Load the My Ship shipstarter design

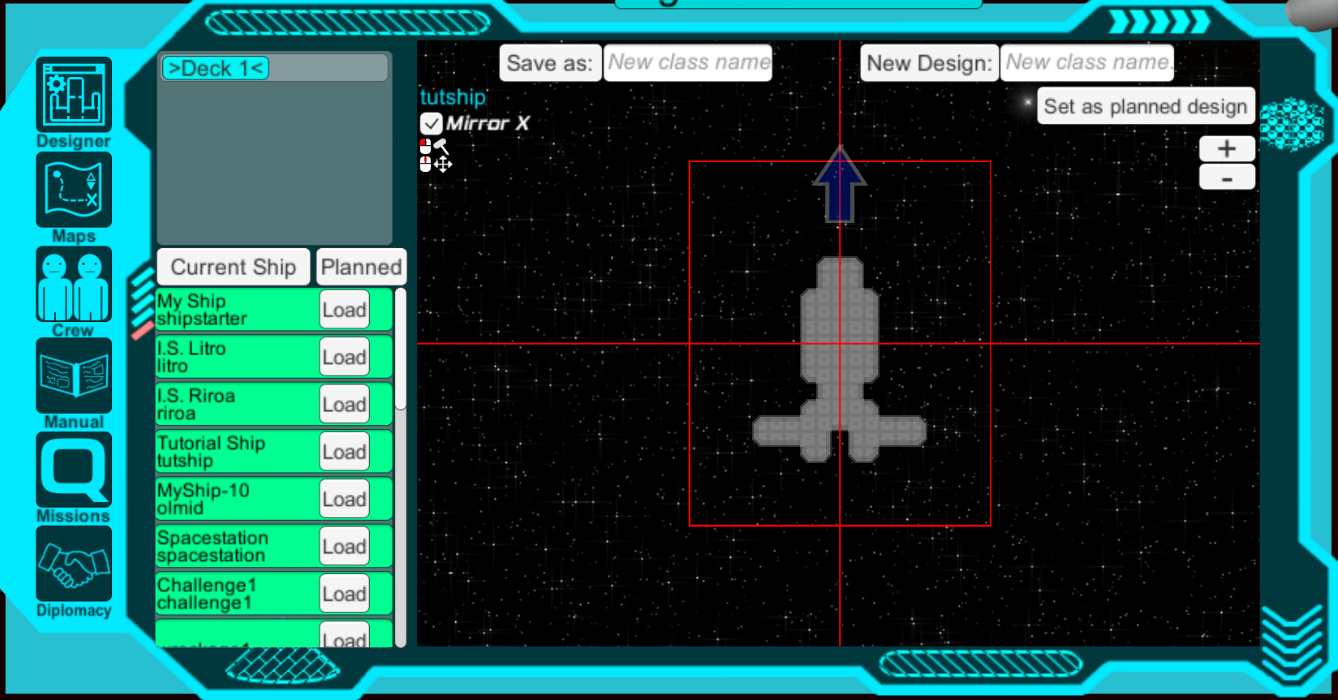344,310
